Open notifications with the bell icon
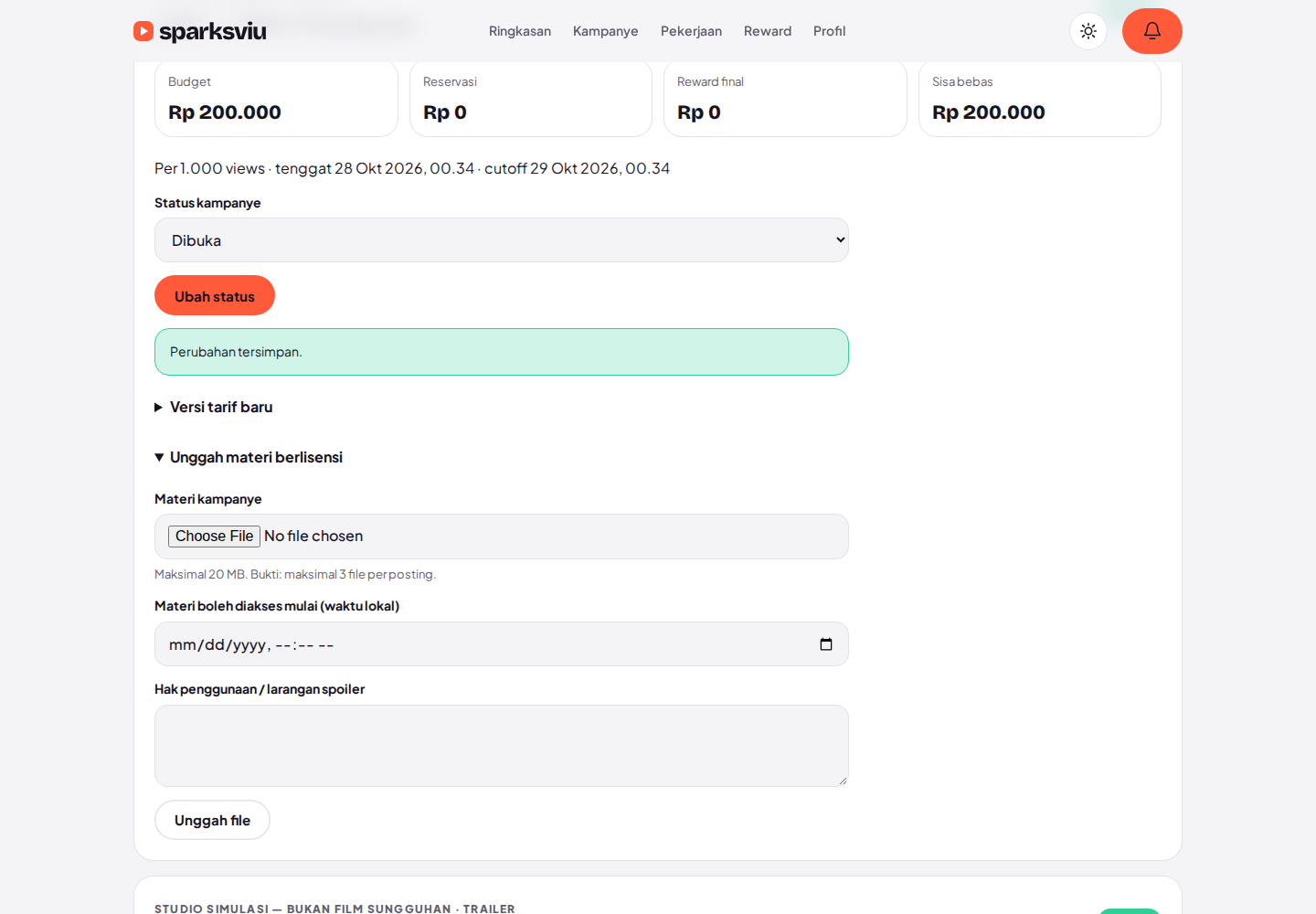Screen dimensions: 1316x914 pyautogui.click(x=1152, y=31)
